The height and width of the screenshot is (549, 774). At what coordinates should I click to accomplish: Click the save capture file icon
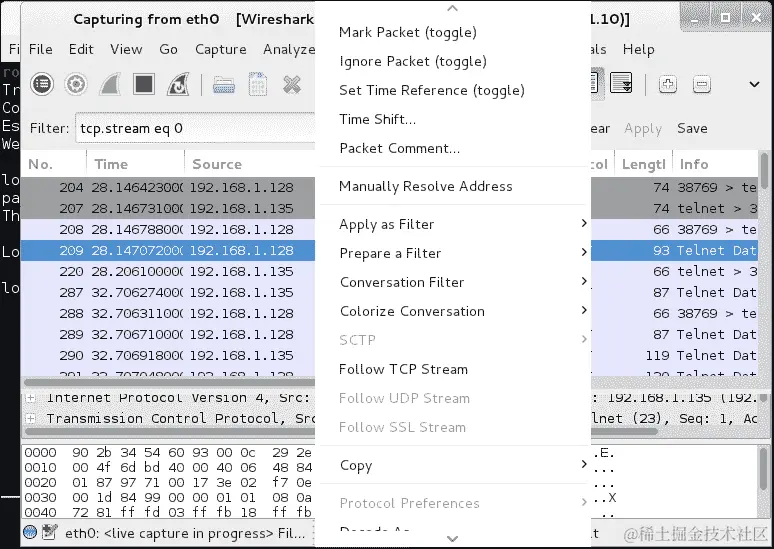point(258,84)
